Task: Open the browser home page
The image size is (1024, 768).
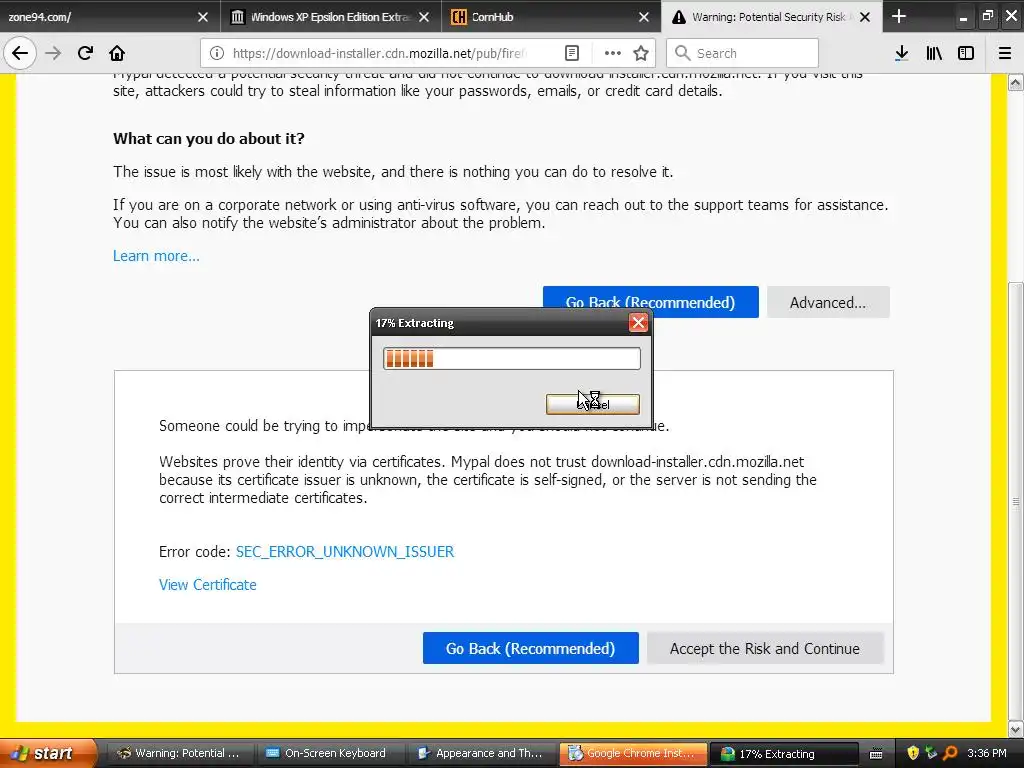Action: click(x=117, y=53)
